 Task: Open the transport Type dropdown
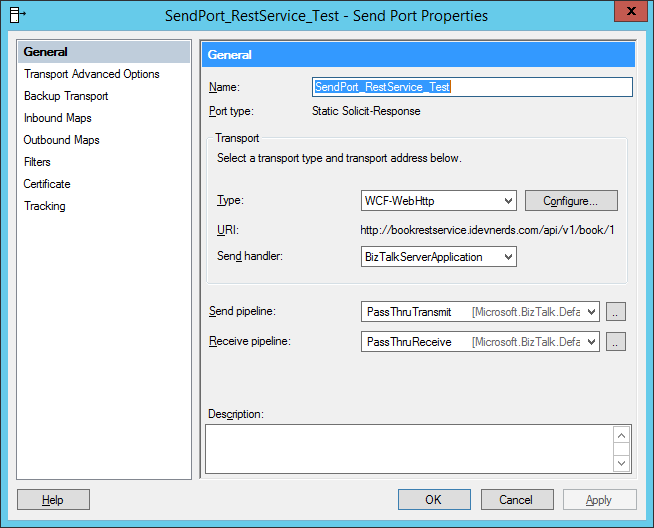pos(439,201)
